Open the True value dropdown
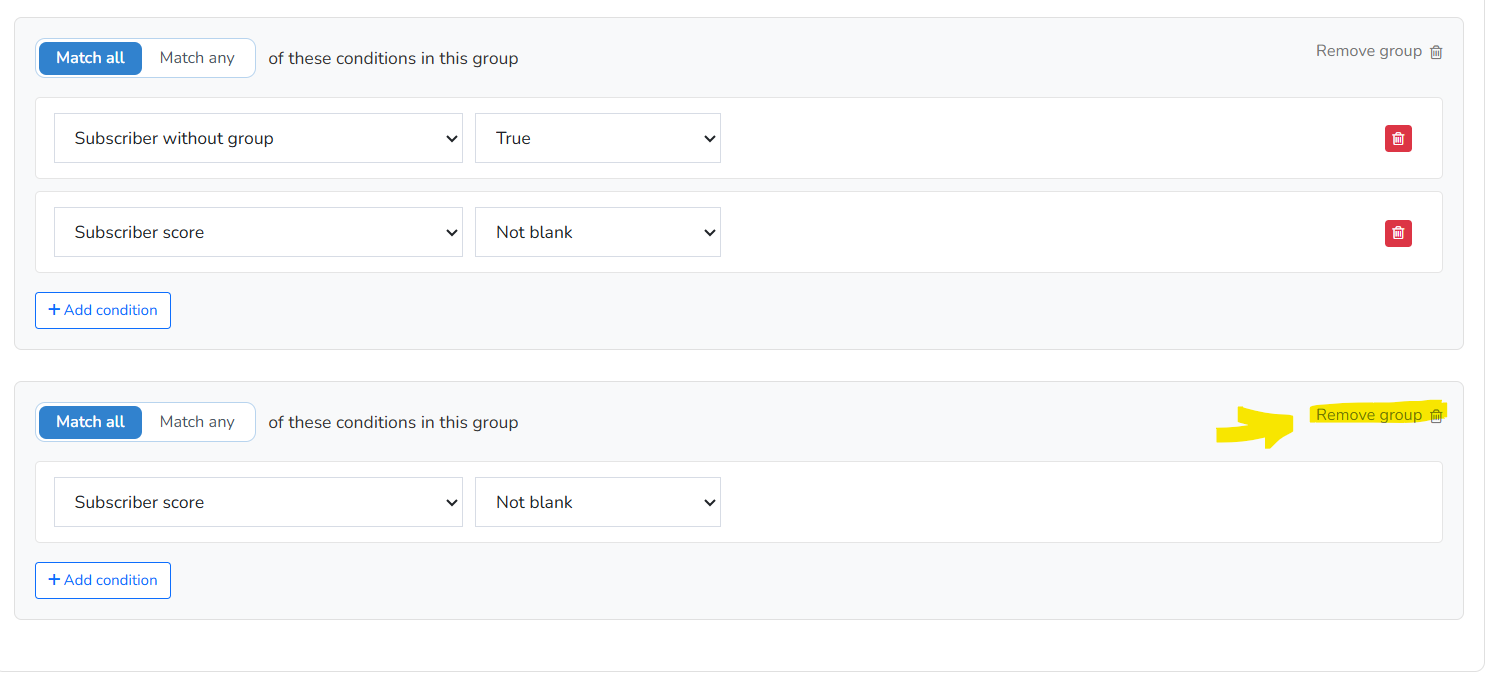Viewport: 1491px width, 683px height. 598,138
